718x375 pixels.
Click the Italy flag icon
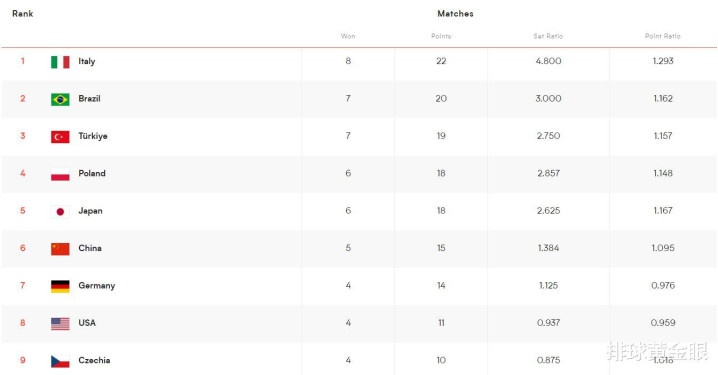point(60,62)
